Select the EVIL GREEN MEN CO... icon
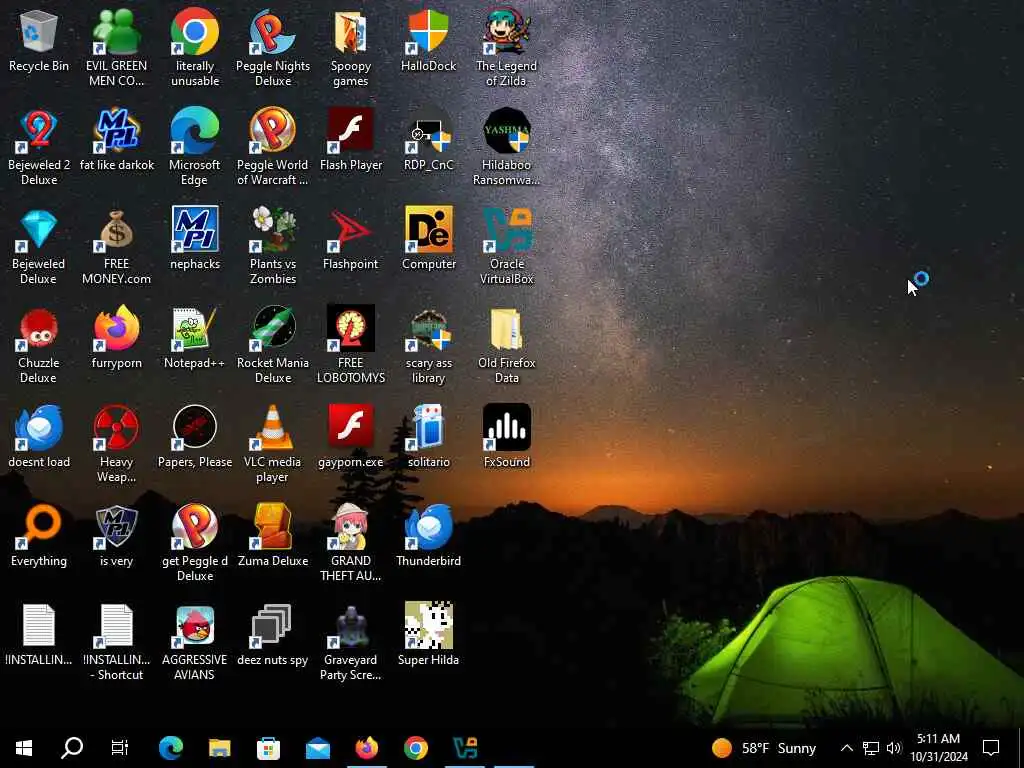The height and width of the screenshot is (768, 1024). [x=116, y=48]
